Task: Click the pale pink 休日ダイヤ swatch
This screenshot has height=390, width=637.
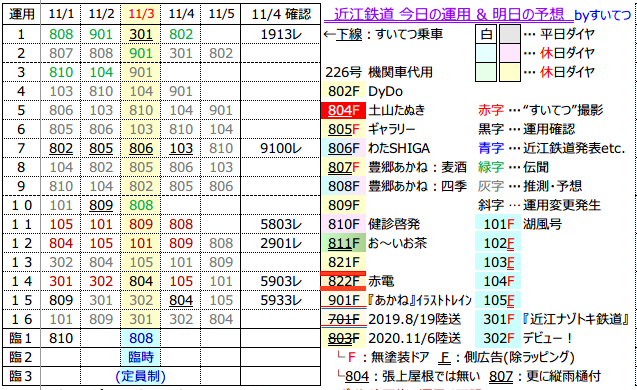Action: pos(510,53)
